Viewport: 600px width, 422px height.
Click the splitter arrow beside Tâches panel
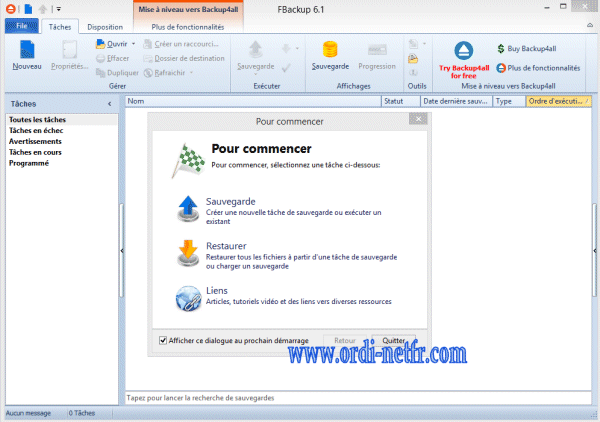click(x=122, y=251)
